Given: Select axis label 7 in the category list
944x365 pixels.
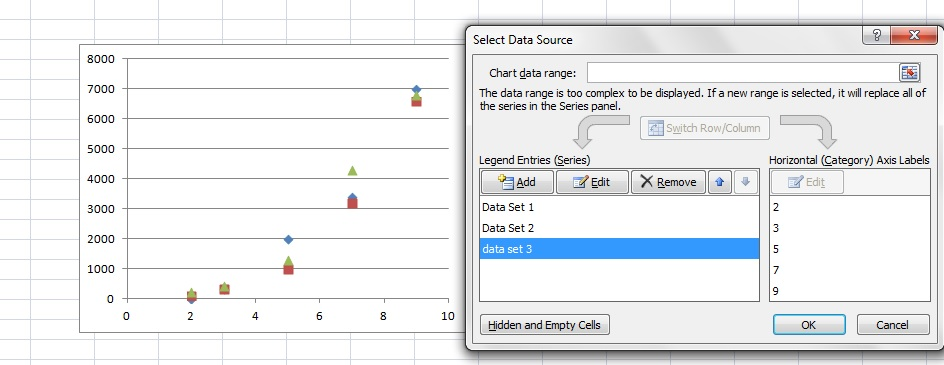Looking at the screenshot, I should (849, 270).
